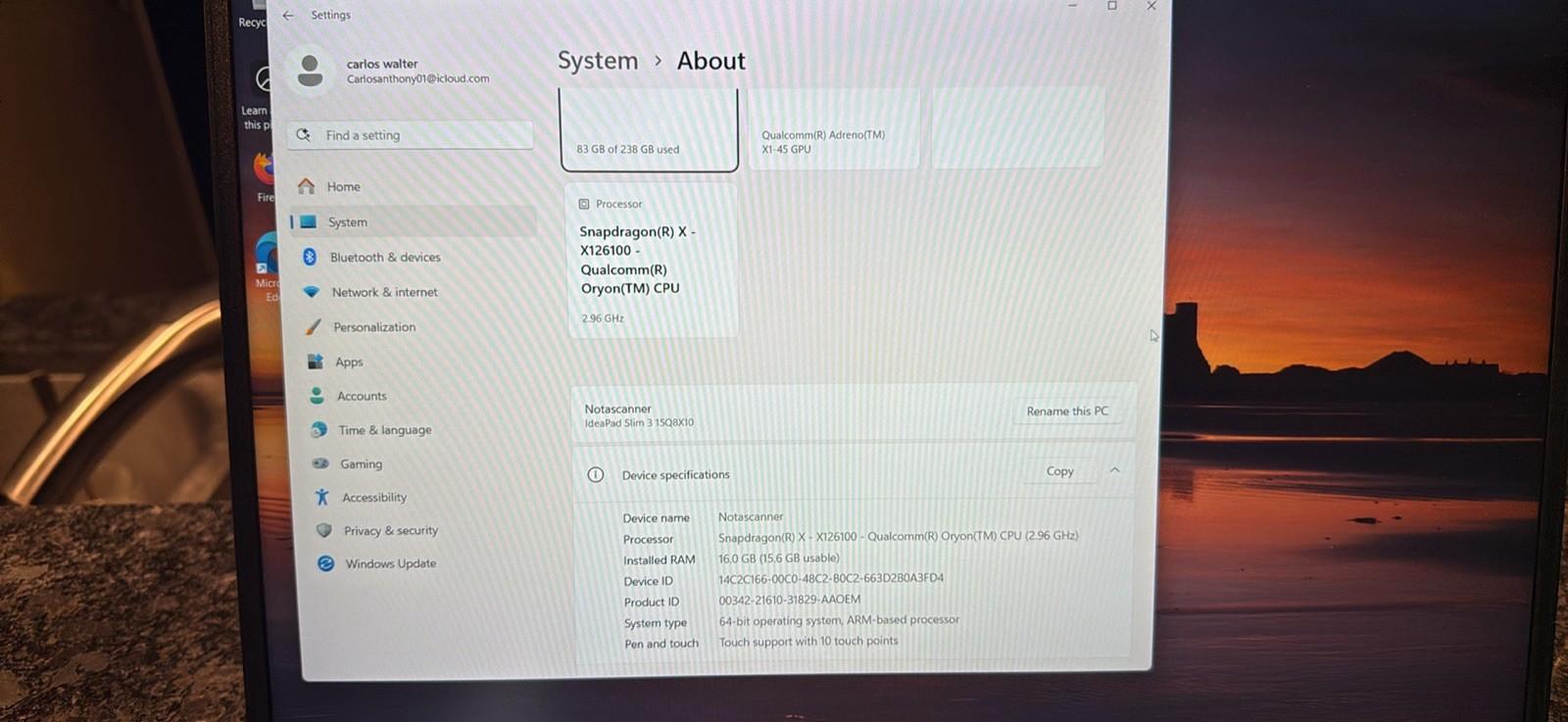Click the IdeaPad Slim 3 15Q8X10 model text
The width and height of the screenshot is (1568, 722).
639,423
